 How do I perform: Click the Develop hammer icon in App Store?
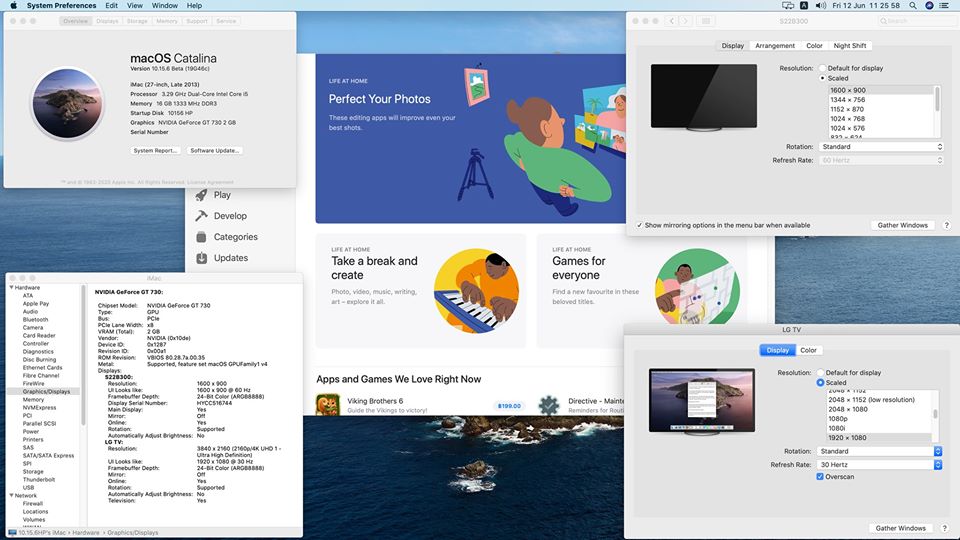201,216
